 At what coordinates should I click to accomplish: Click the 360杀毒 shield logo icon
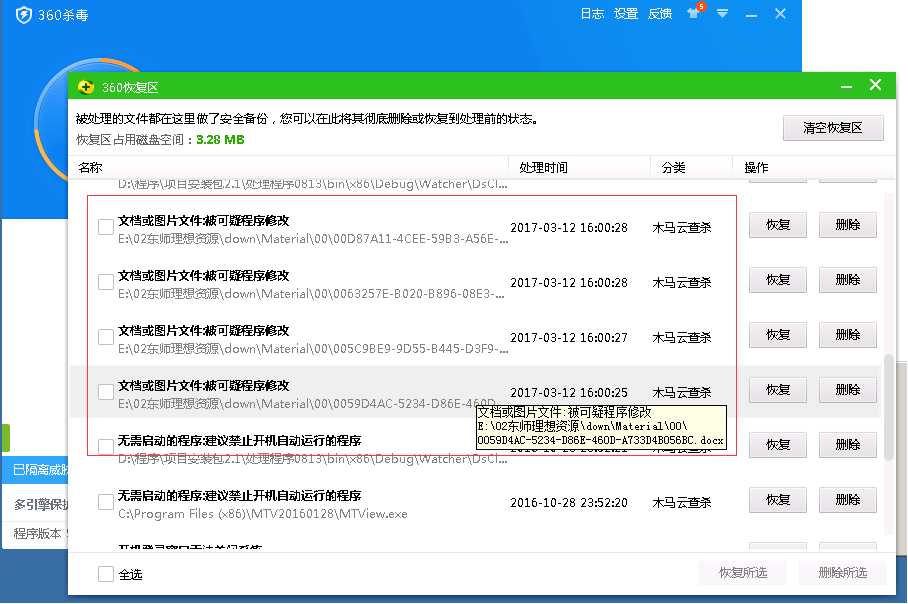[24, 14]
